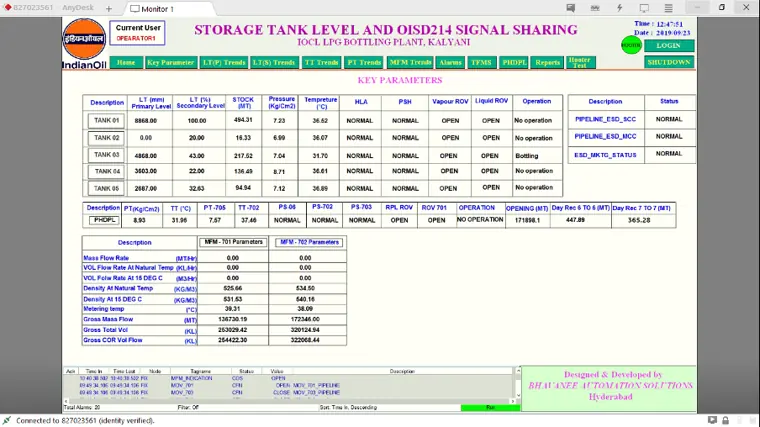Screen dimensions: 760x427
Task: Click the green hooter indicator circle
Action: (x=631, y=45)
